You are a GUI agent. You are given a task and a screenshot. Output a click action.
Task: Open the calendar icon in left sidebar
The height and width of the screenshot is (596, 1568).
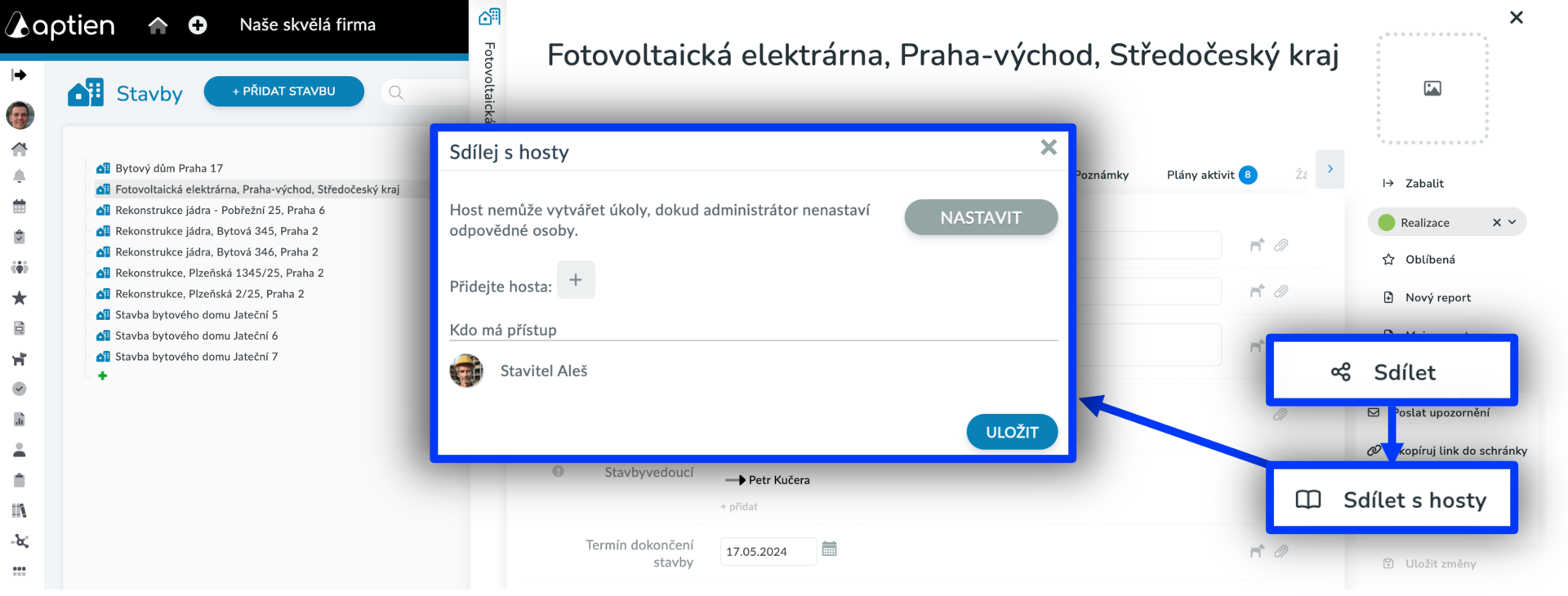20,207
